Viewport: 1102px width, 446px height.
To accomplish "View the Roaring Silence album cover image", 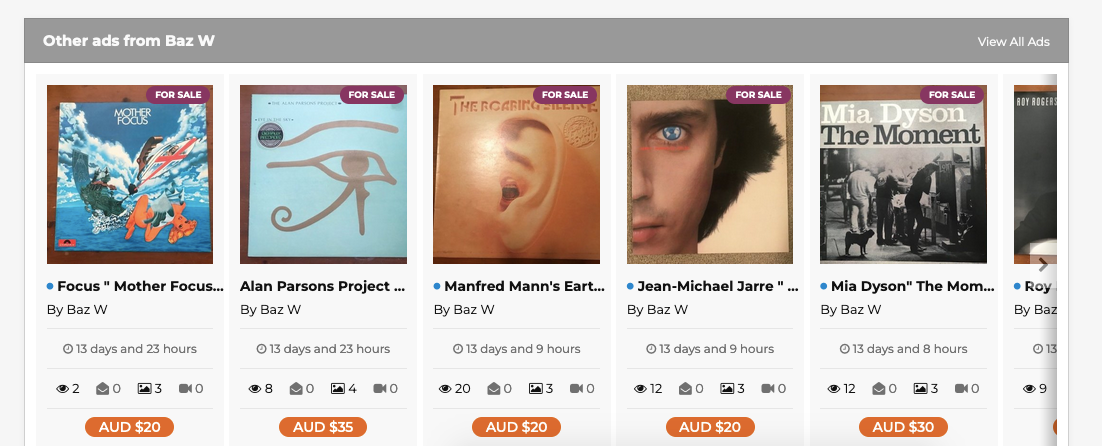I will 516,175.
